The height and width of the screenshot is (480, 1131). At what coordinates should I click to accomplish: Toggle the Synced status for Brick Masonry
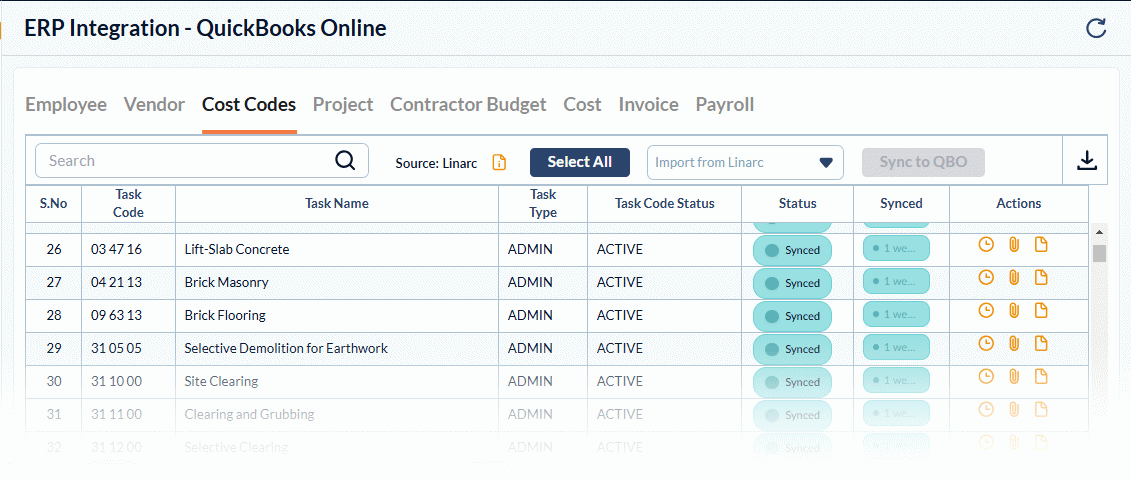click(x=791, y=283)
